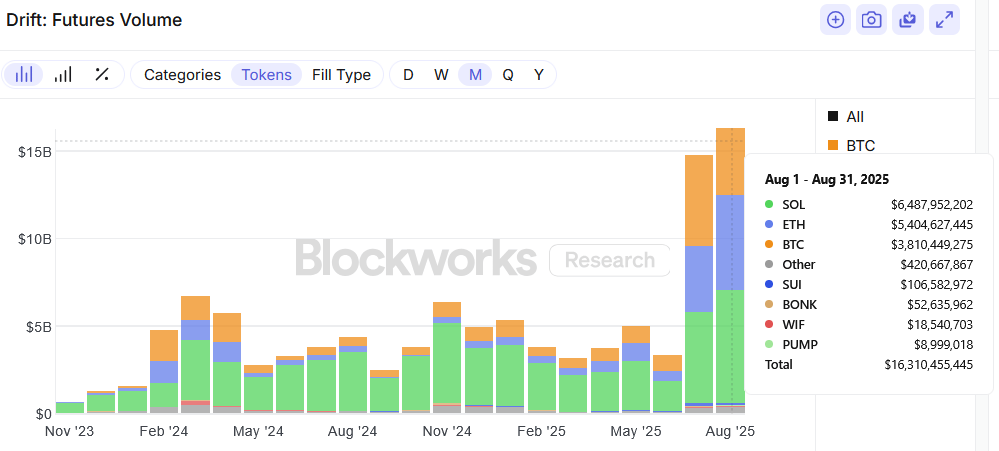Click the Total value $16,310,455,445
999x451 pixels.
(929, 364)
